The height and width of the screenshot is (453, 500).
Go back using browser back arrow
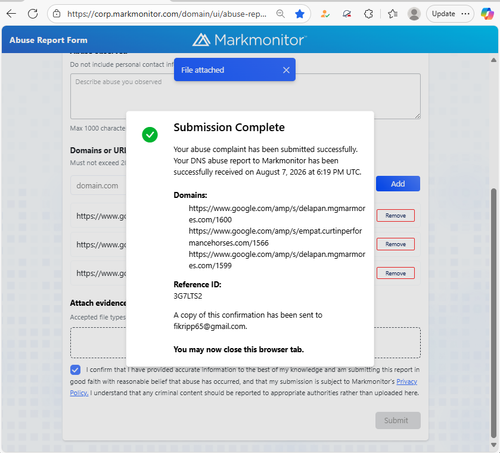point(11,14)
